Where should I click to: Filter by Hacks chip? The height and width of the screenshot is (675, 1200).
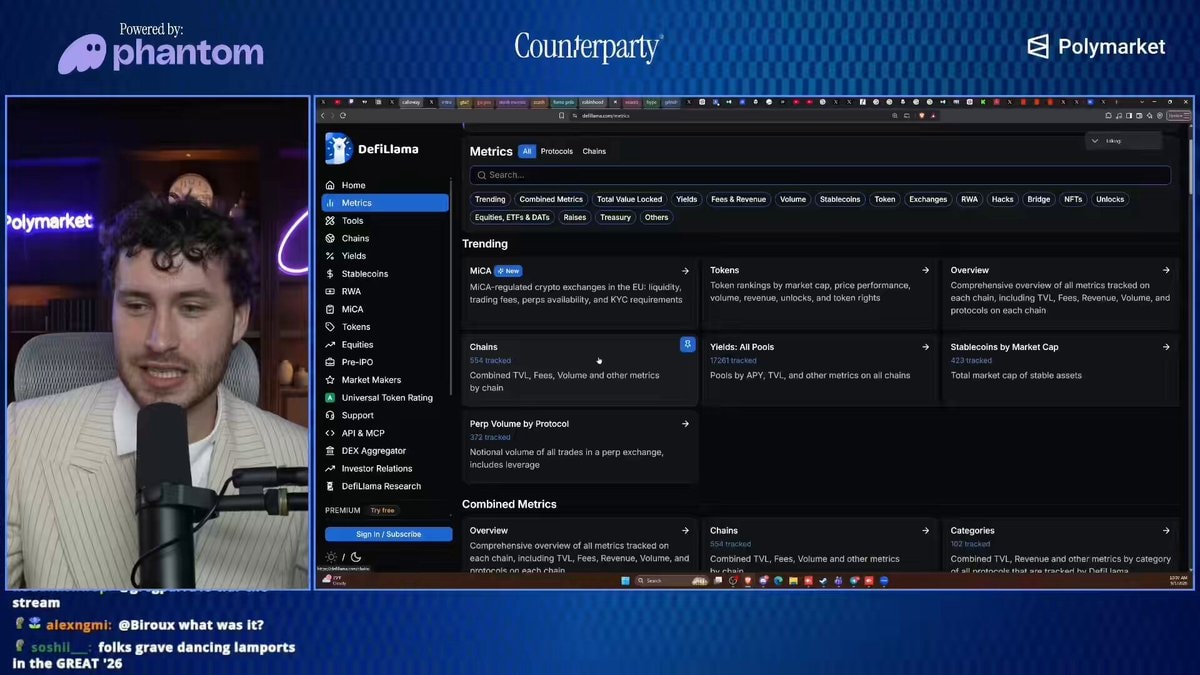point(1003,199)
